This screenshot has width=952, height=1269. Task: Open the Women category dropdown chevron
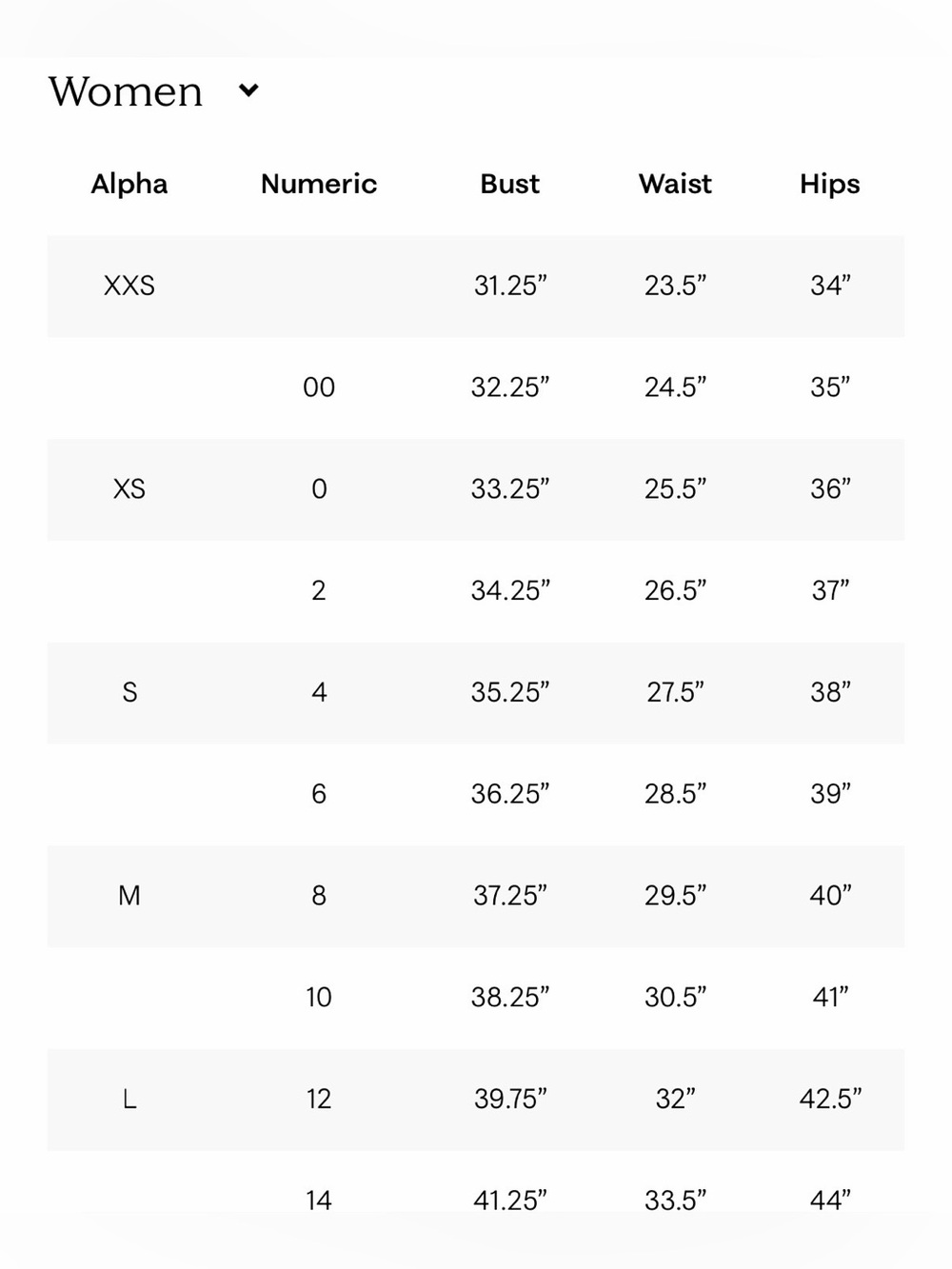pyautogui.click(x=248, y=90)
